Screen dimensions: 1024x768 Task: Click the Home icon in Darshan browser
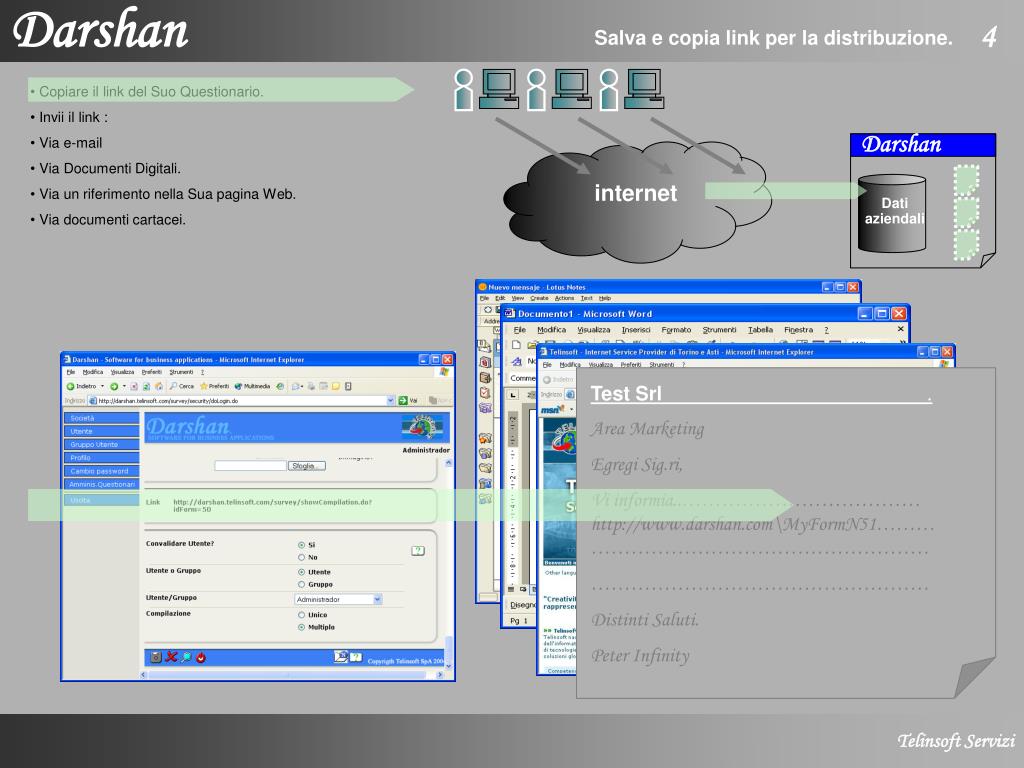(x=159, y=386)
